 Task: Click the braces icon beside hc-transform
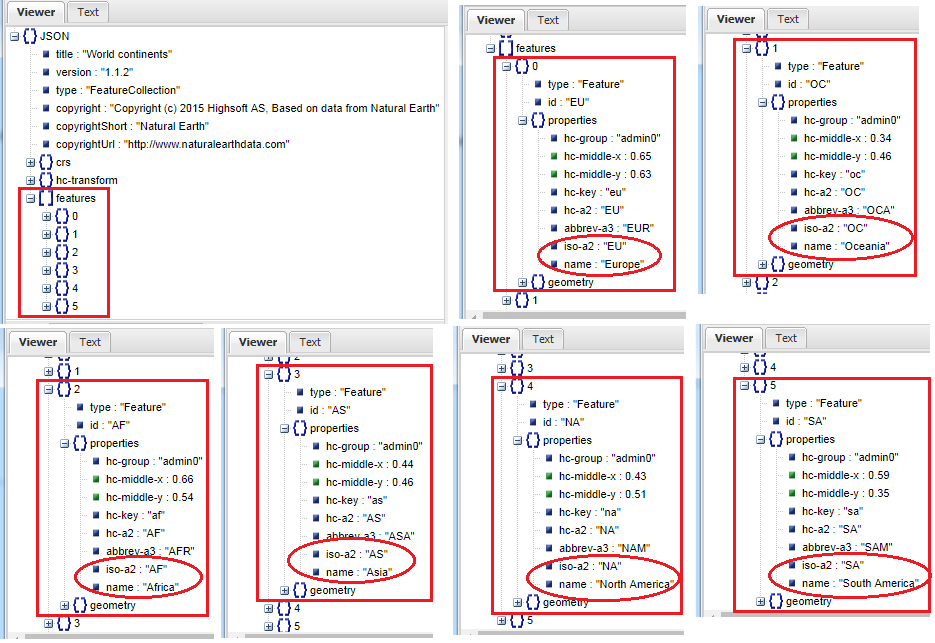click(46, 180)
